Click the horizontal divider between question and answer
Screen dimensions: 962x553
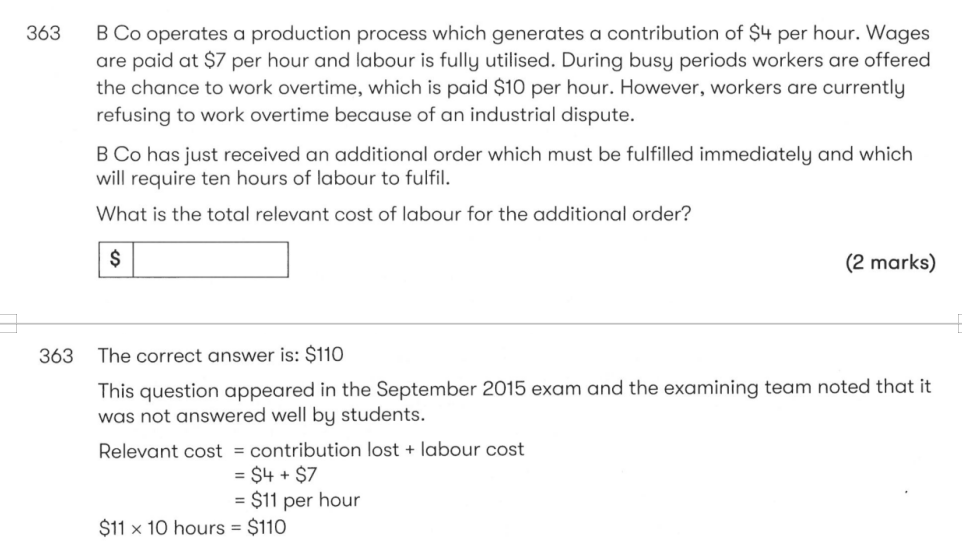click(x=480, y=323)
